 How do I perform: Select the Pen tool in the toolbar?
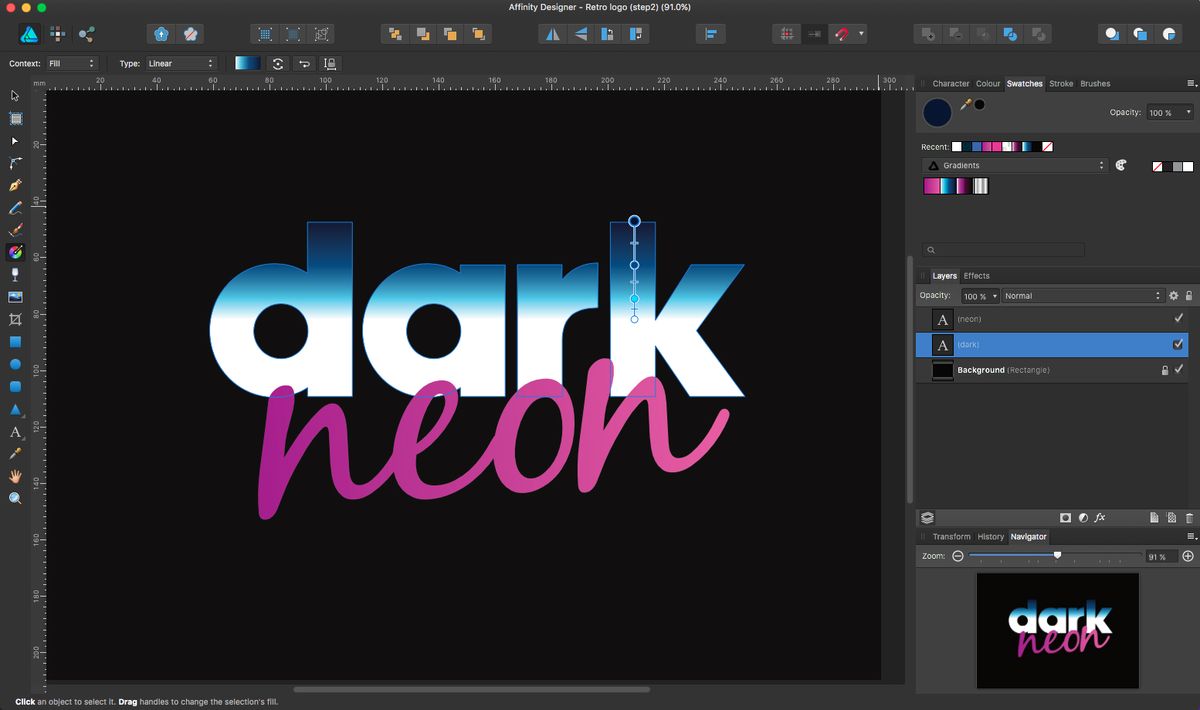[15, 185]
